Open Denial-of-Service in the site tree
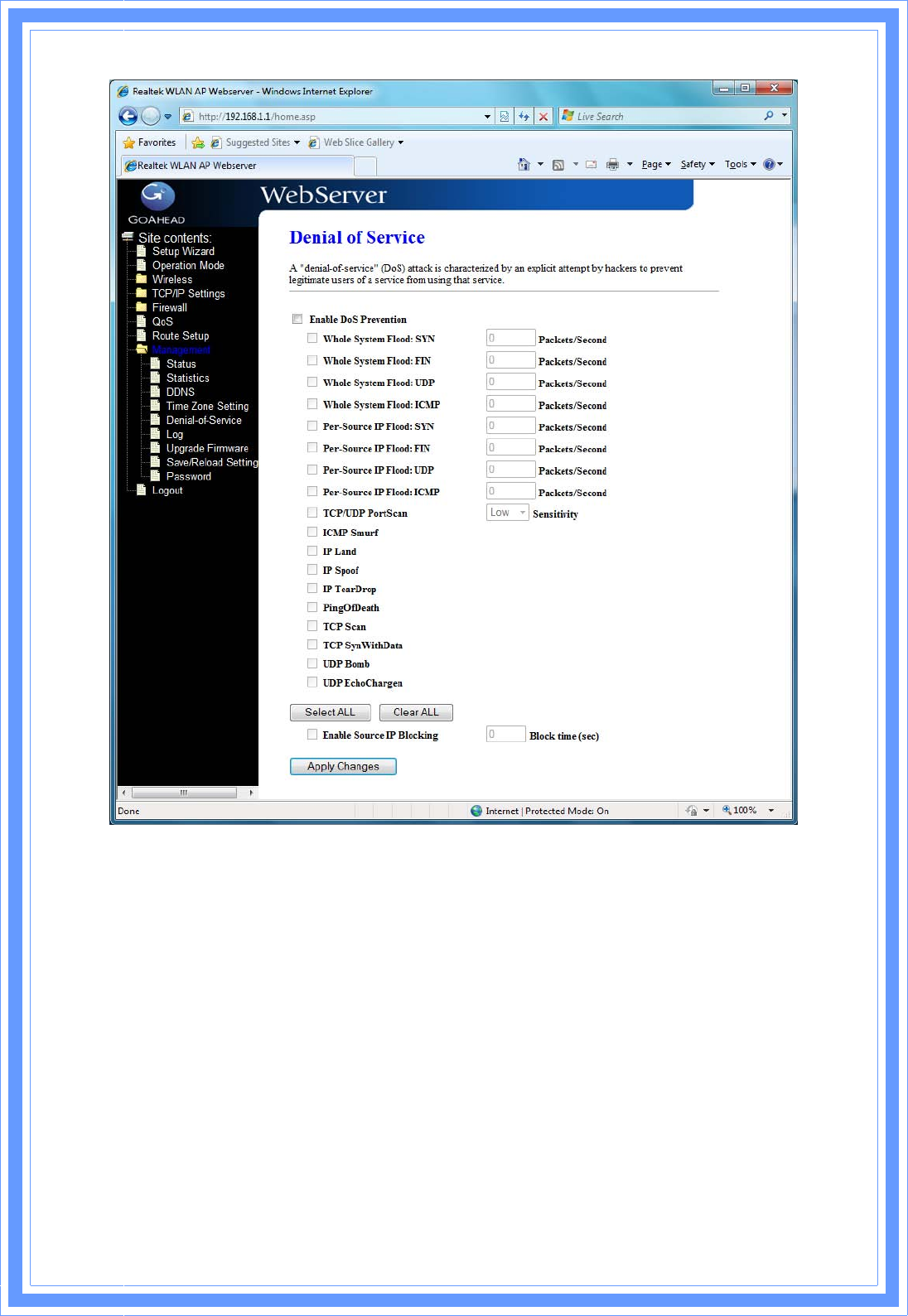 pyautogui.click(x=204, y=420)
